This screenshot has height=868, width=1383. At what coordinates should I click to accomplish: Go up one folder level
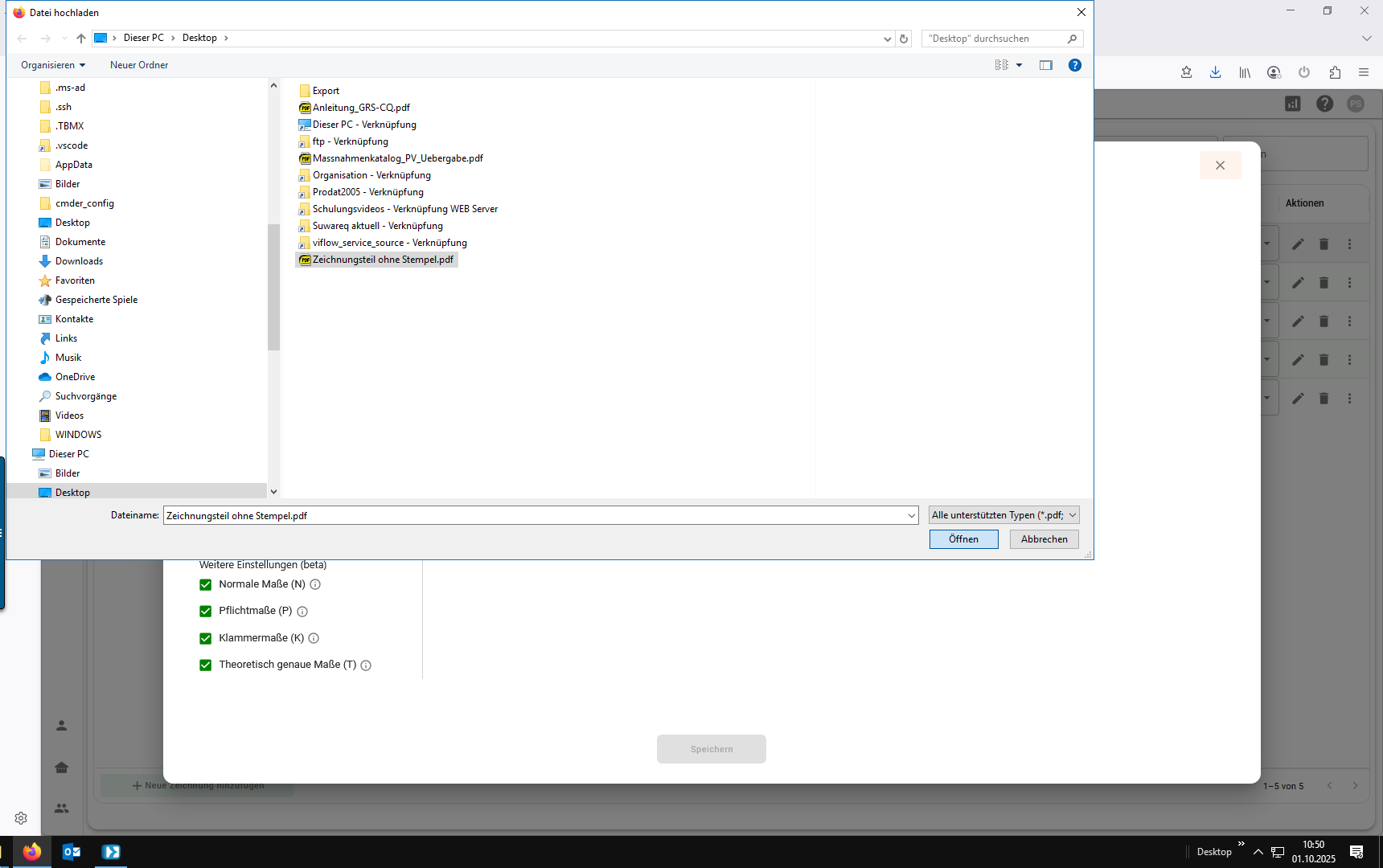point(81,39)
